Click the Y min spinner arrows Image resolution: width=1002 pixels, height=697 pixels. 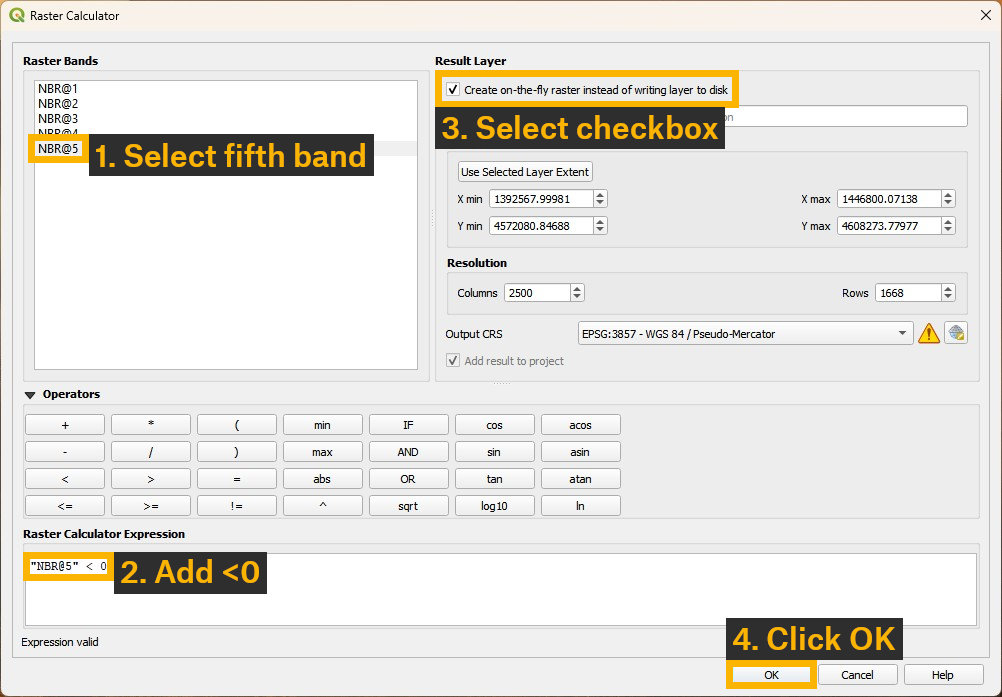point(600,226)
